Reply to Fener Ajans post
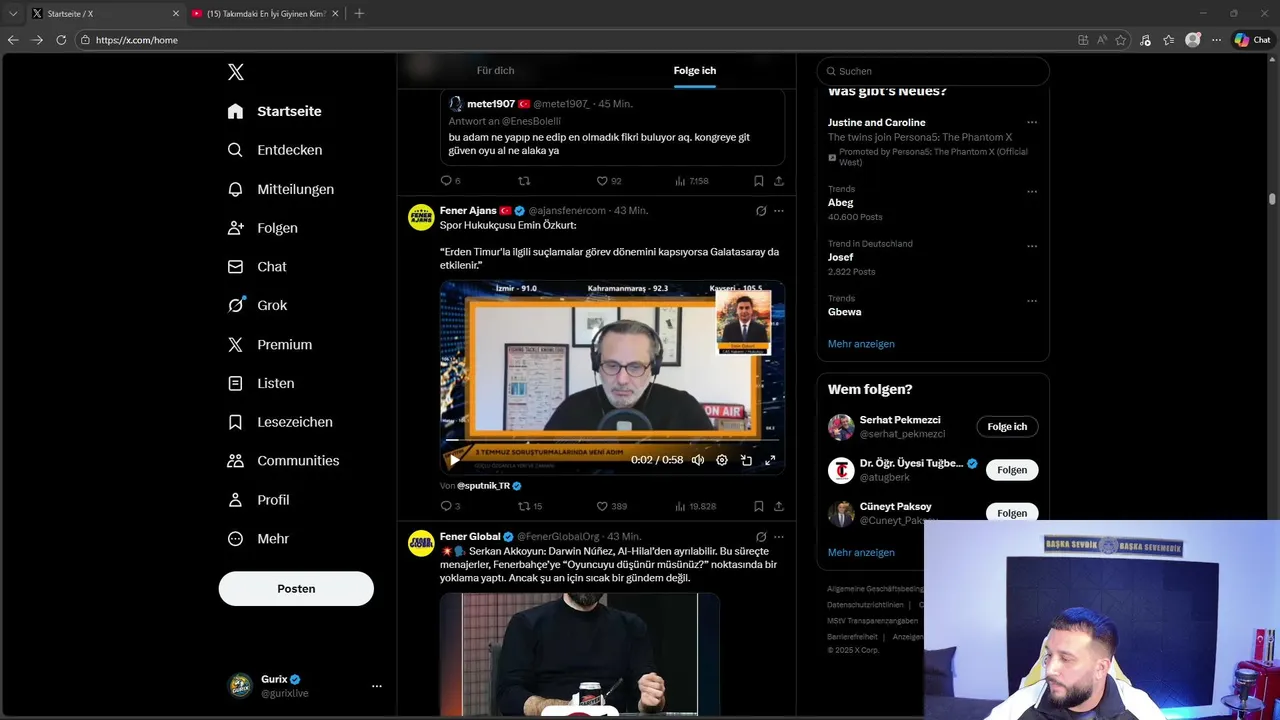Screen dimensions: 1280x720 point(450,506)
